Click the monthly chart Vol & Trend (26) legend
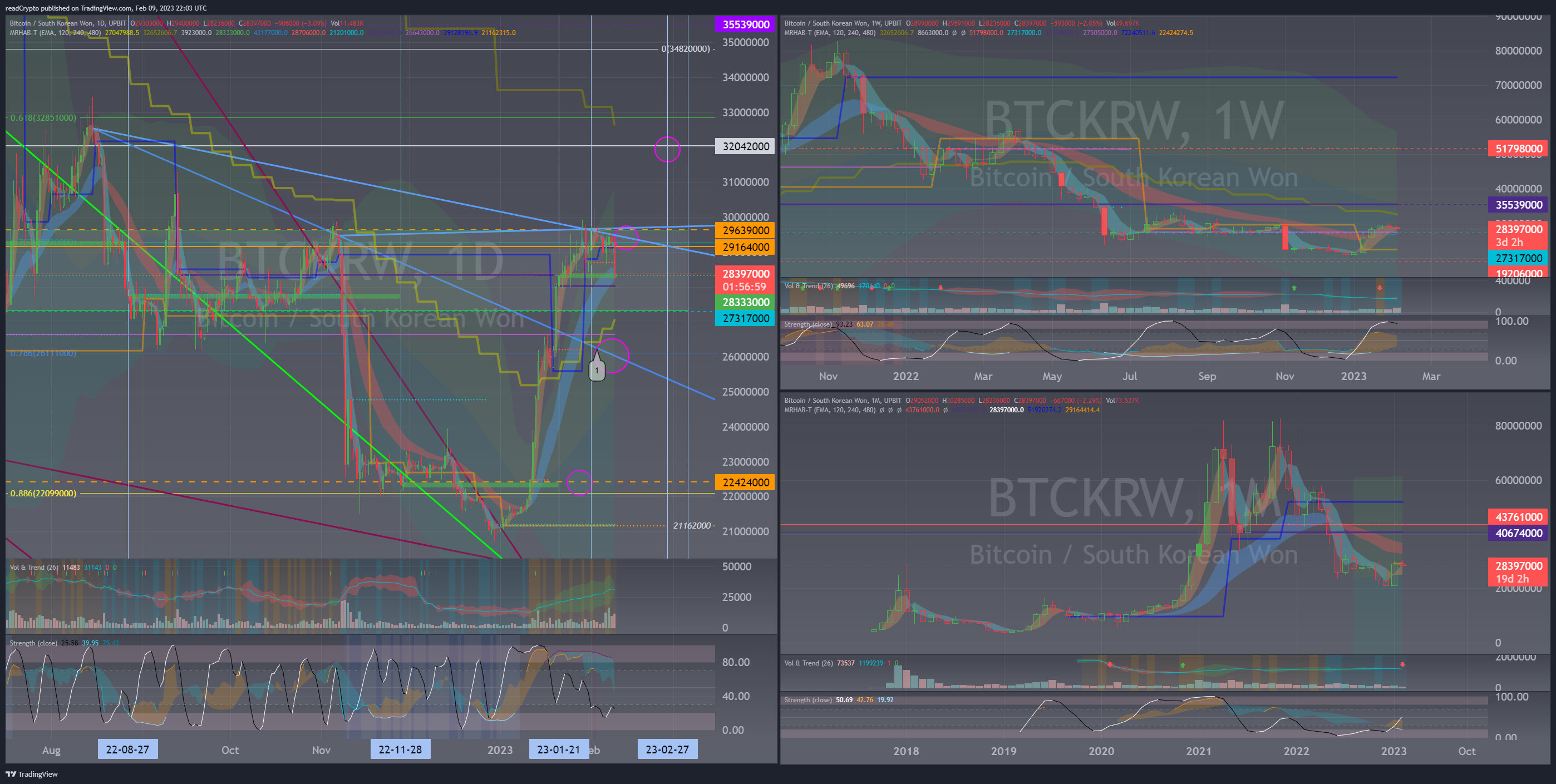The image size is (1556, 784). point(808,663)
